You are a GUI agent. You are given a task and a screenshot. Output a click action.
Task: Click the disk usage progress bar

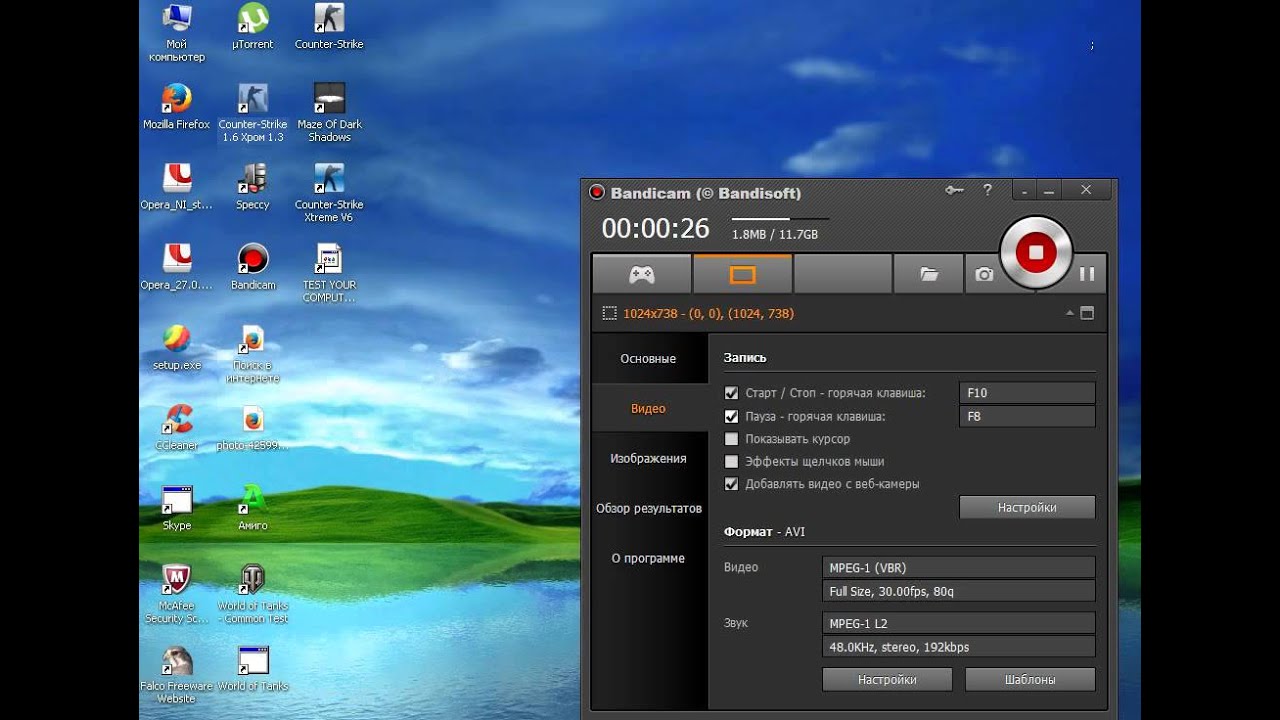point(780,218)
